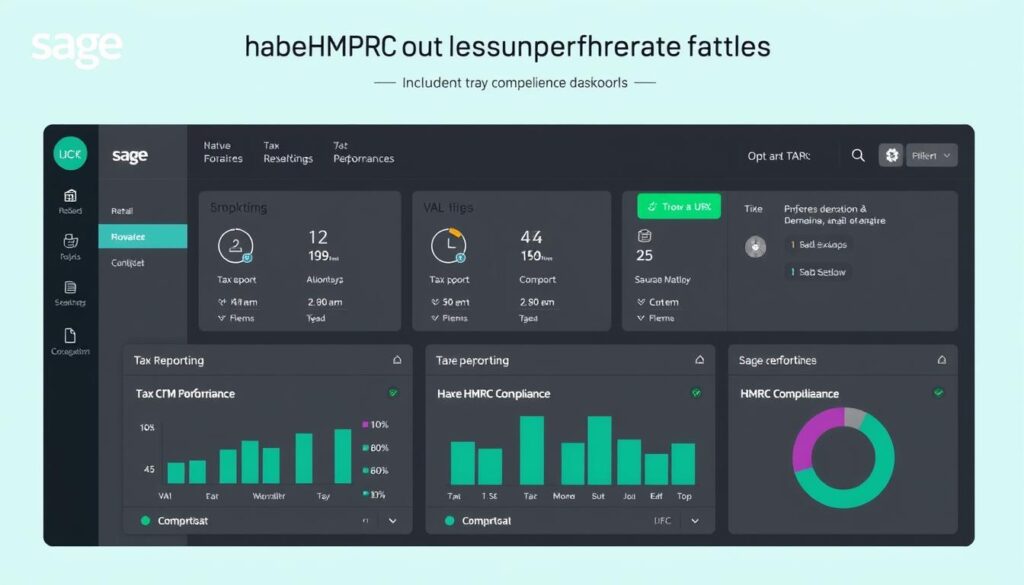Click the Opt art TARK link

point(779,156)
